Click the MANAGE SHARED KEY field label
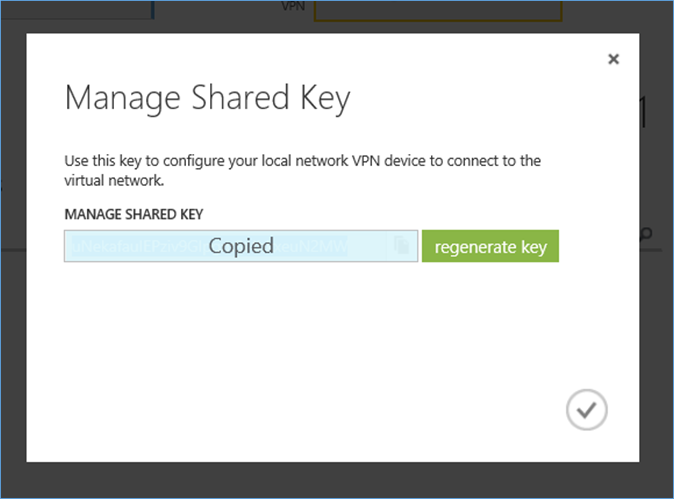Viewport: 674px width, 499px height. pyautogui.click(x=134, y=214)
